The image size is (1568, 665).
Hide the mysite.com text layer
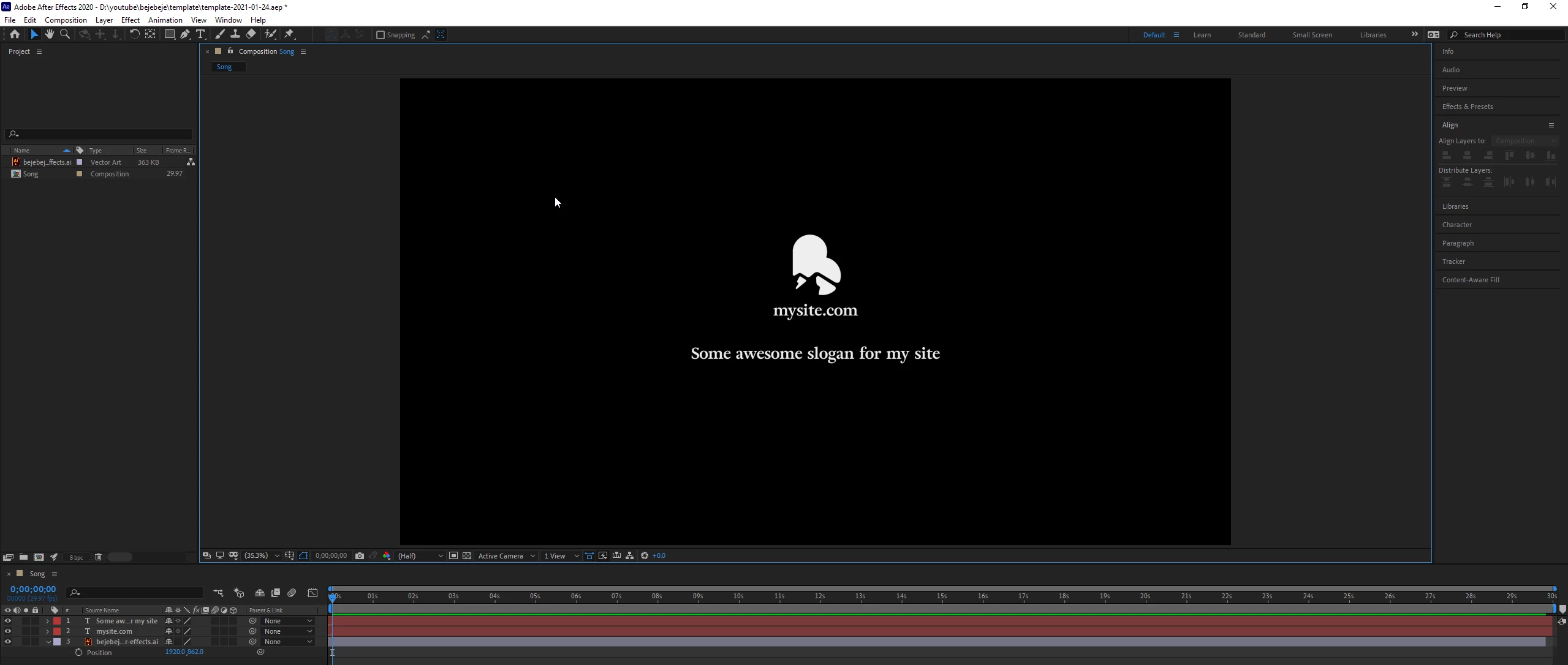[x=7, y=631]
